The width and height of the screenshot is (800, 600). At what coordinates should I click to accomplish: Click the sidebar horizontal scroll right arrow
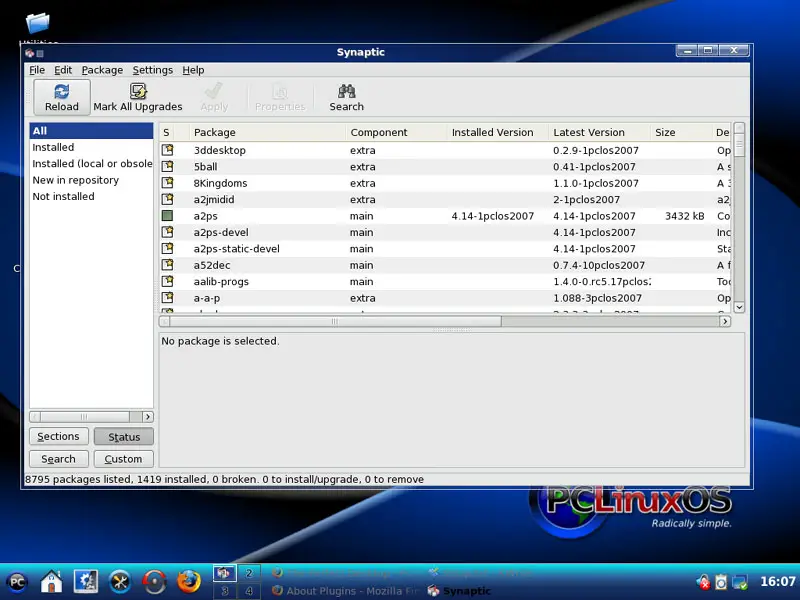(x=148, y=417)
